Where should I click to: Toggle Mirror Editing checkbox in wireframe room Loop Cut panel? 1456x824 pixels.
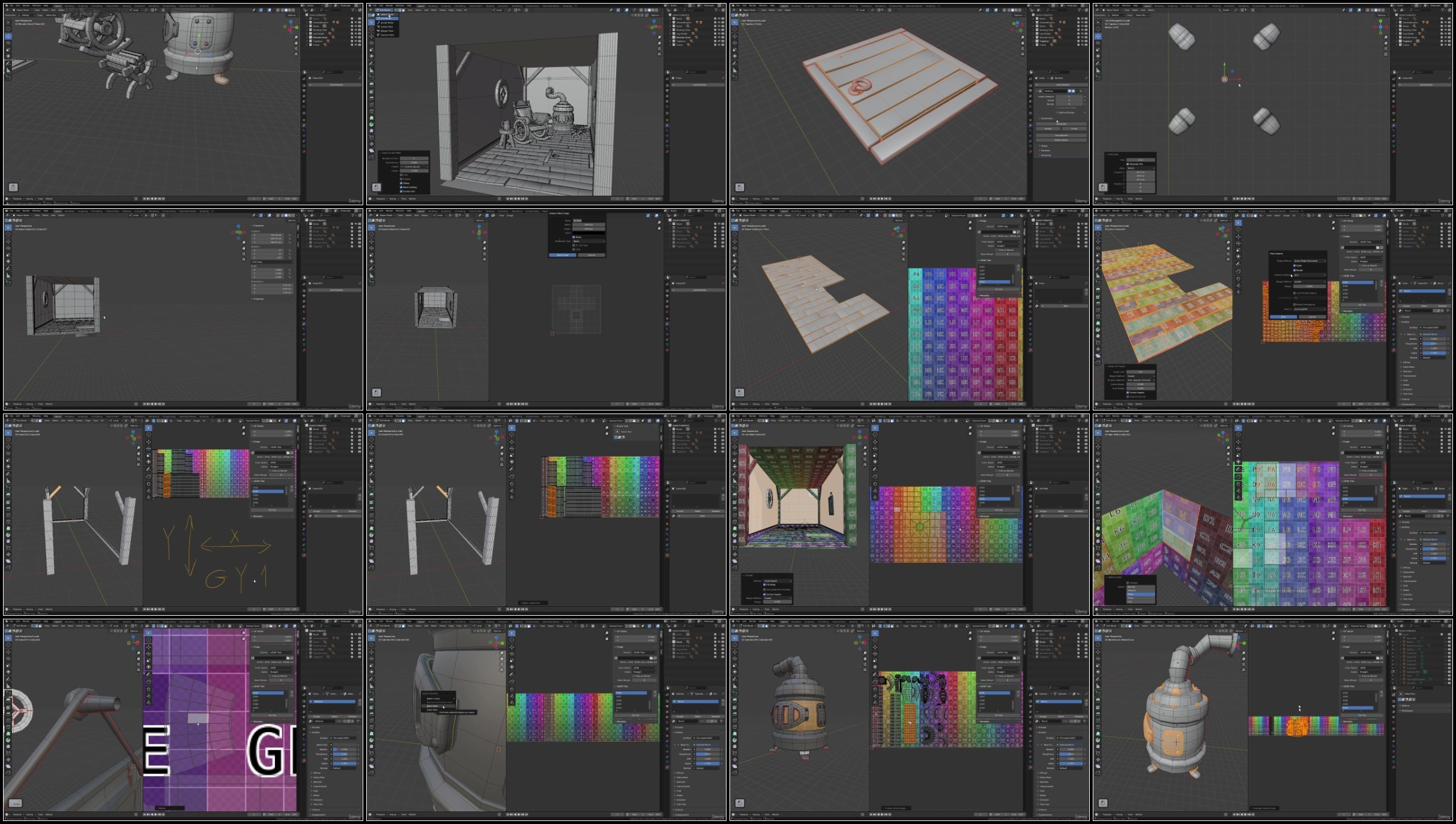(x=401, y=187)
